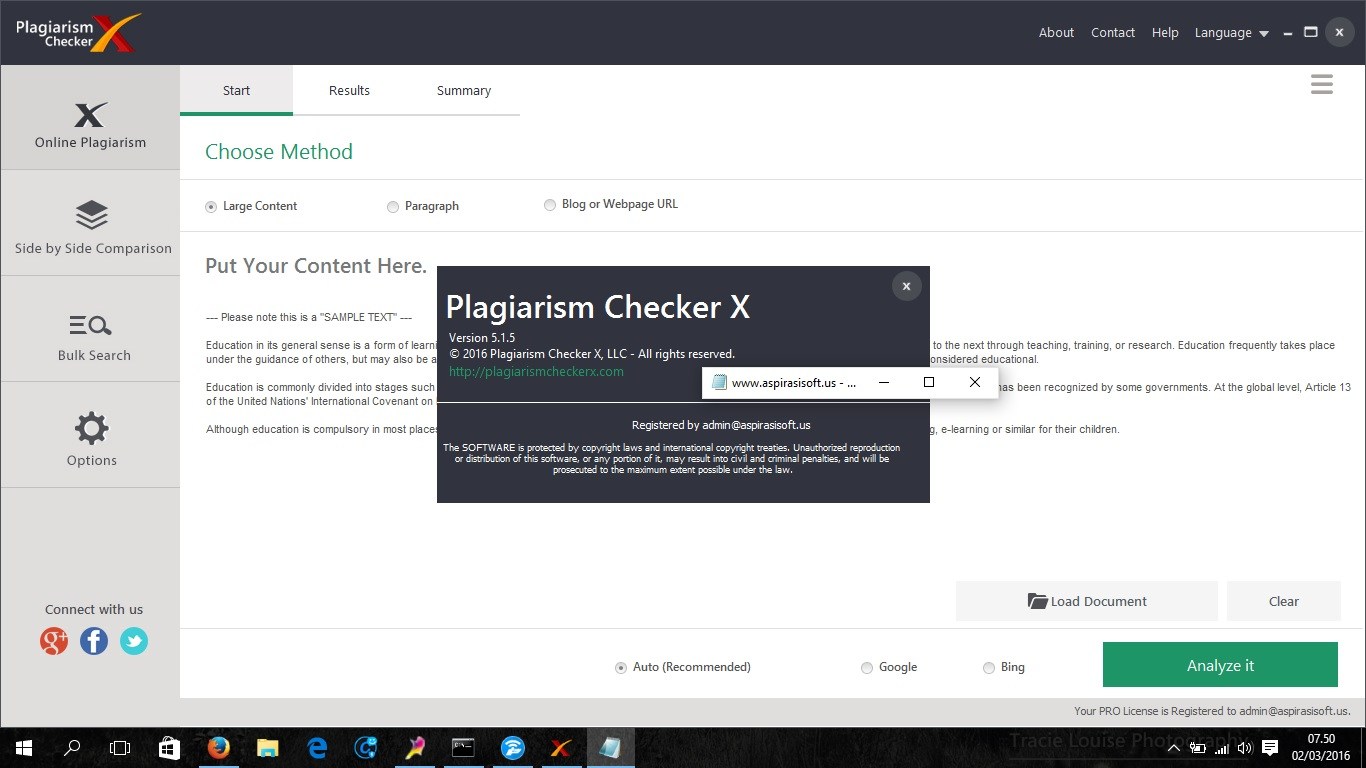
Task: Switch to the Notepad taskbar icon
Action: 610,748
